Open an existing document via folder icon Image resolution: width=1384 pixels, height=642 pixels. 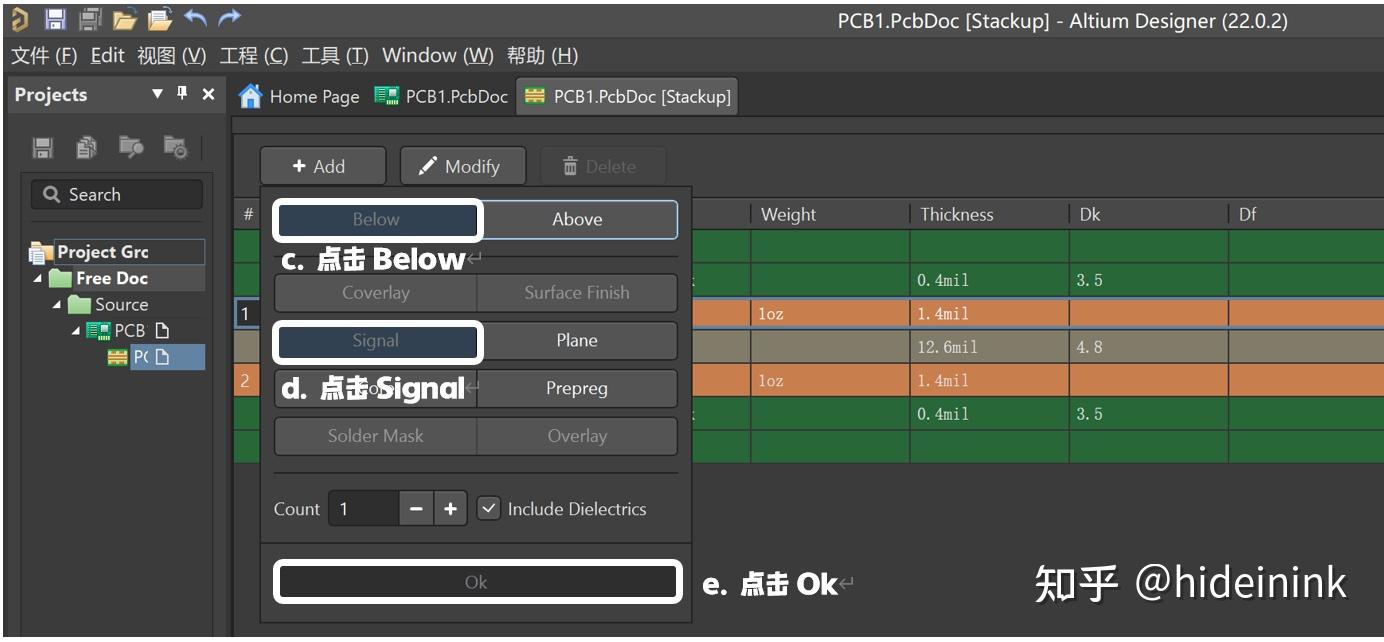(x=123, y=17)
